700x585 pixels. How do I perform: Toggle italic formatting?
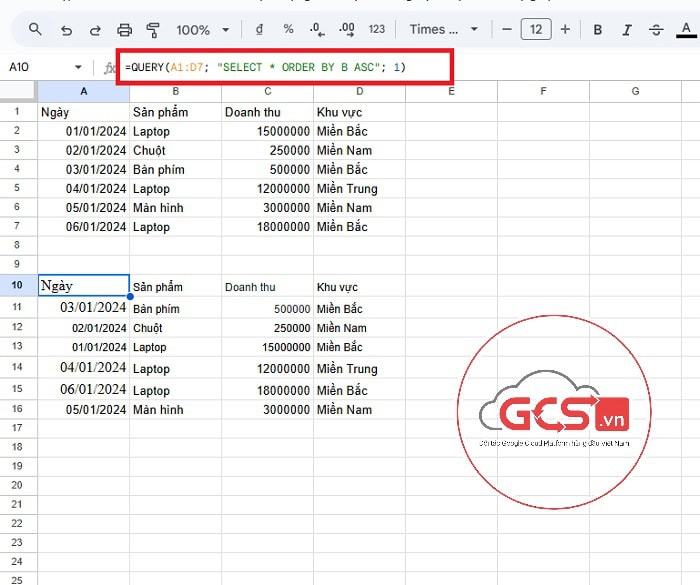point(627,30)
